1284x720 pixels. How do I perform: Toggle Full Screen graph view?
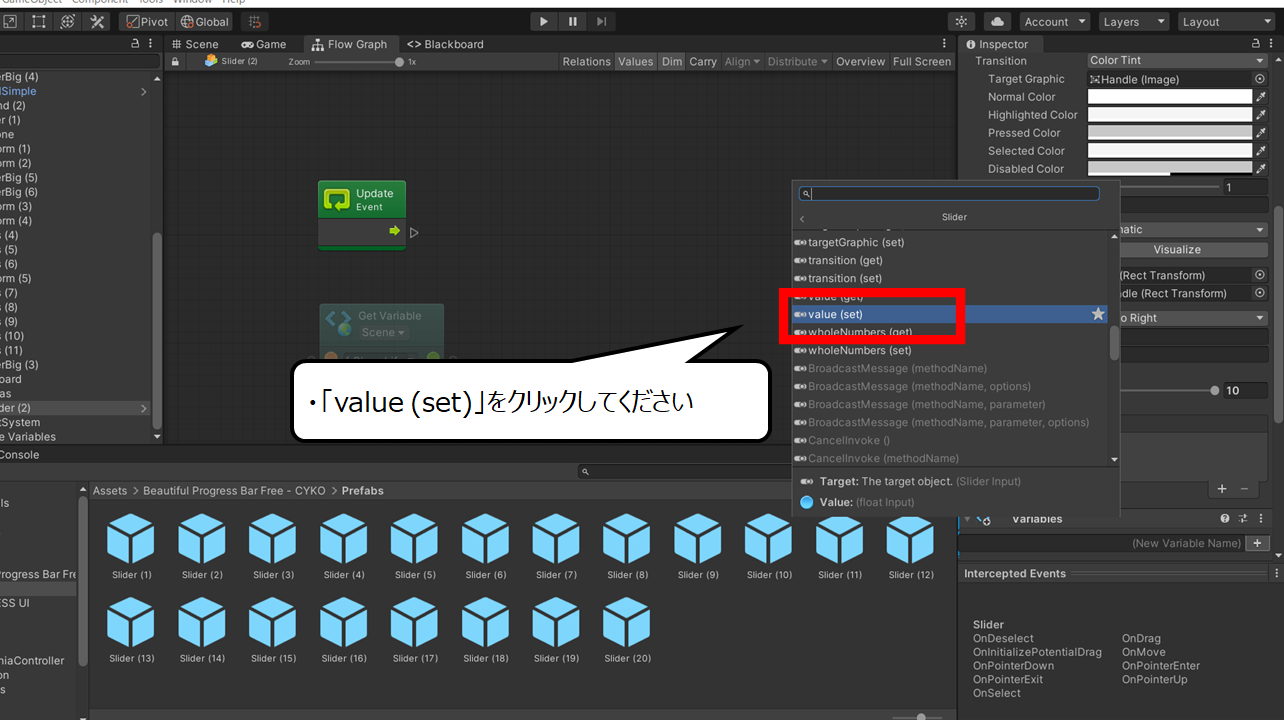pyautogui.click(x=922, y=61)
